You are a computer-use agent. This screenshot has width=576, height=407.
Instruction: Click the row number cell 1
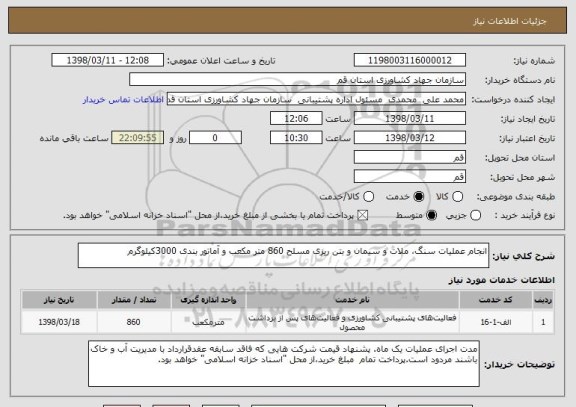coord(543,322)
